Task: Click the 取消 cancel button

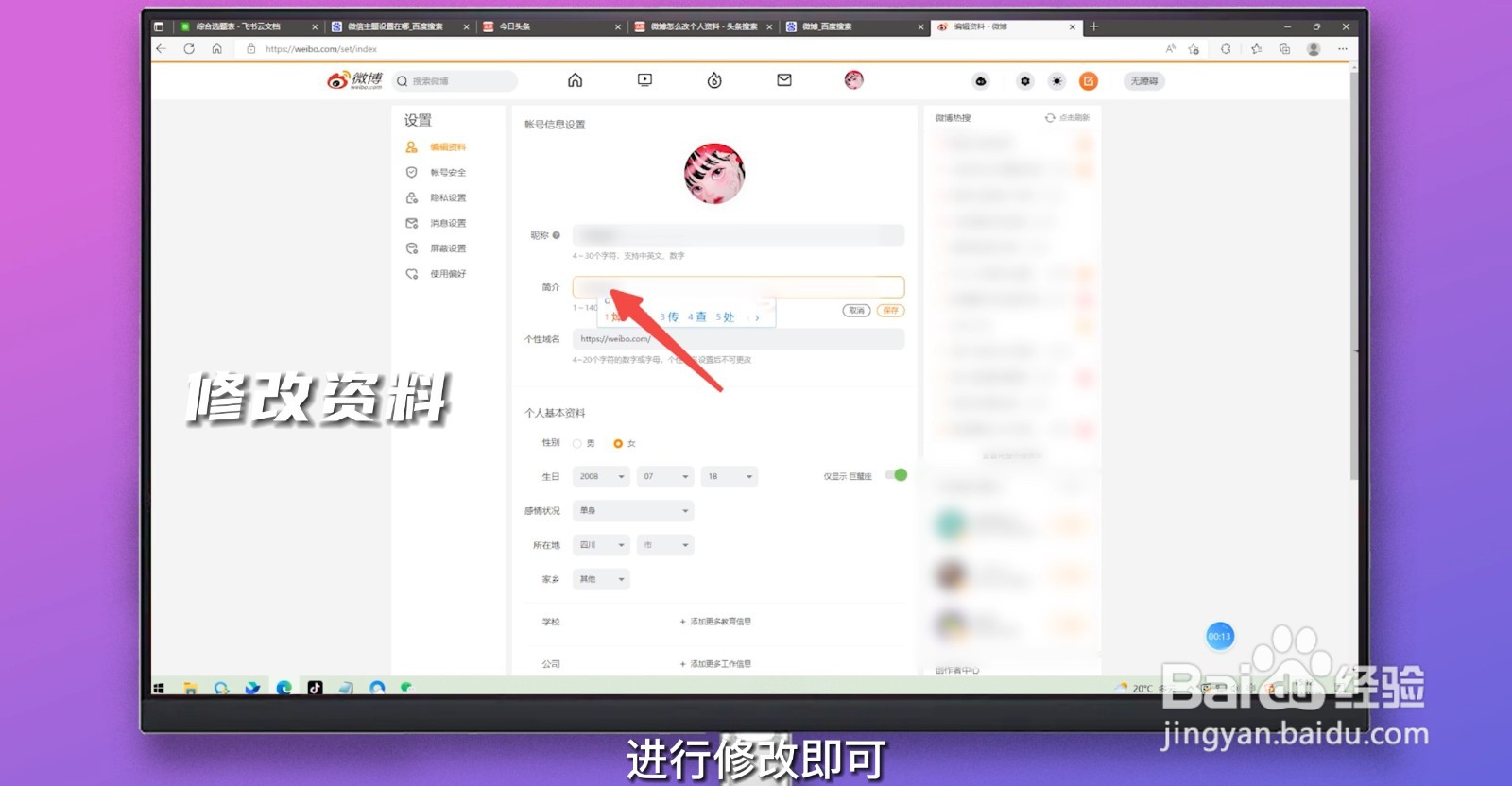Action: [x=856, y=311]
